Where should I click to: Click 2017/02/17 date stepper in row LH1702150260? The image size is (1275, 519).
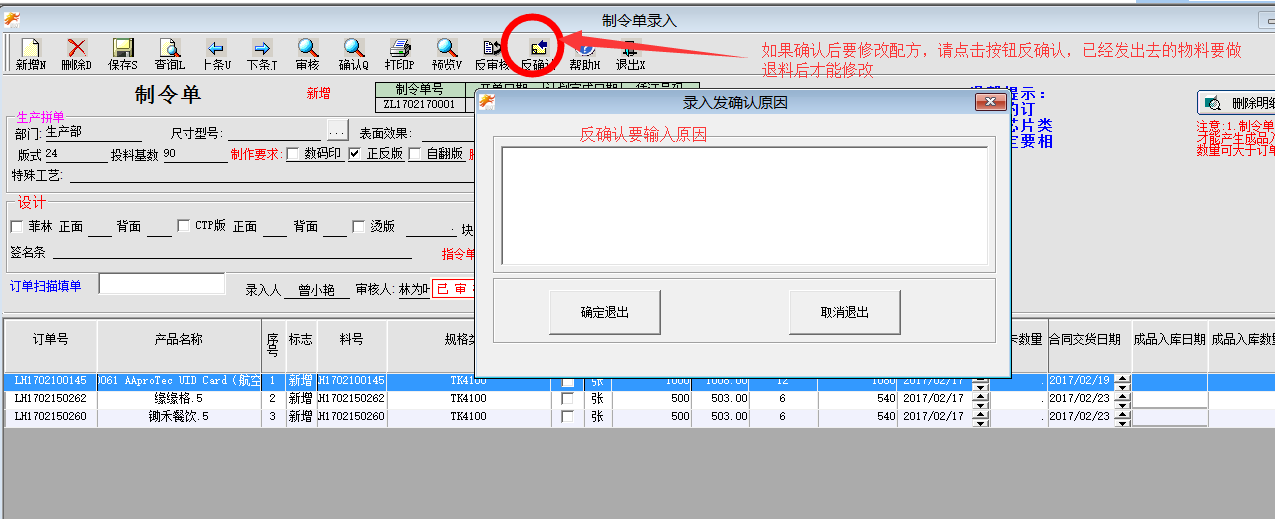point(980,416)
